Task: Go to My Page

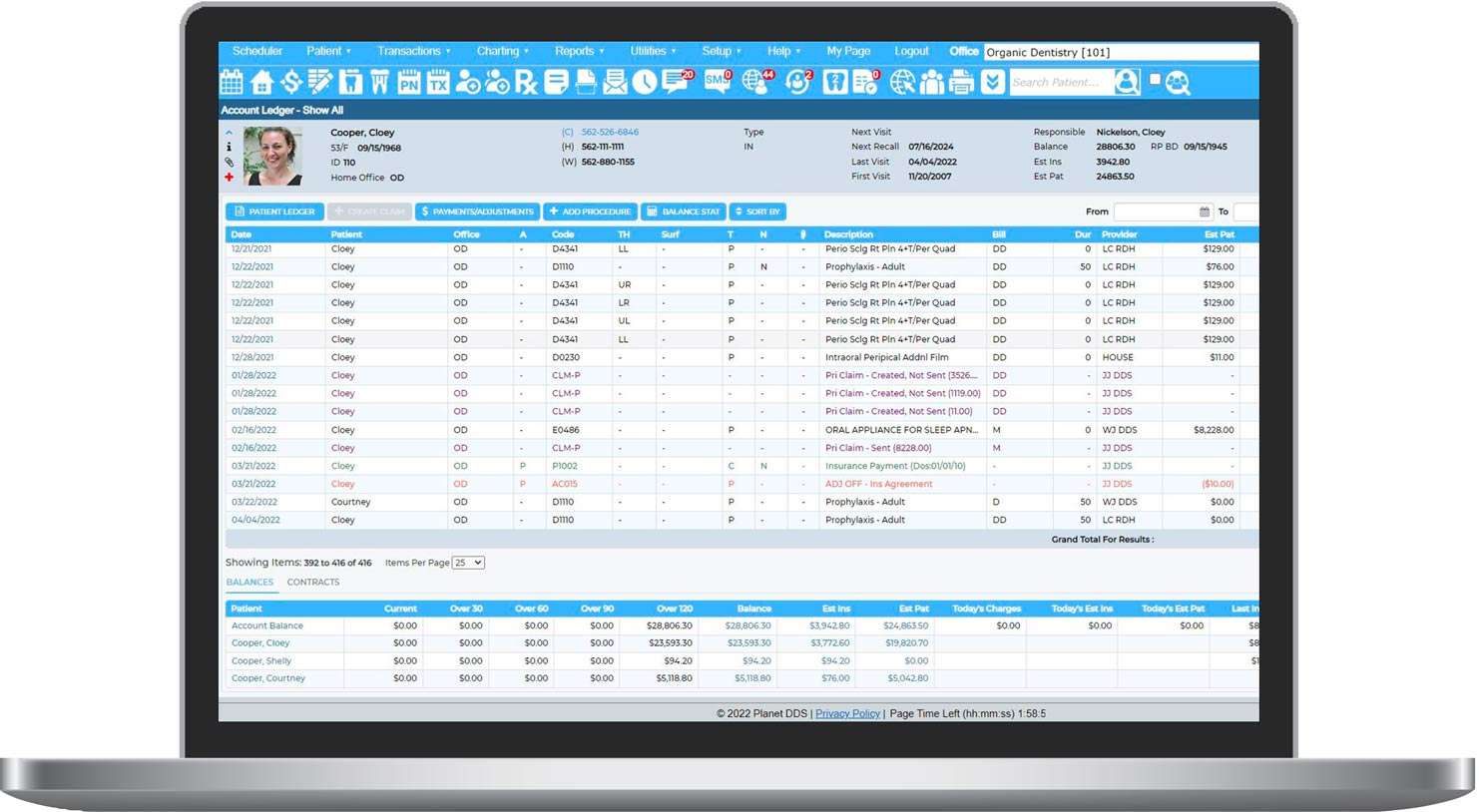Action: click(x=848, y=51)
